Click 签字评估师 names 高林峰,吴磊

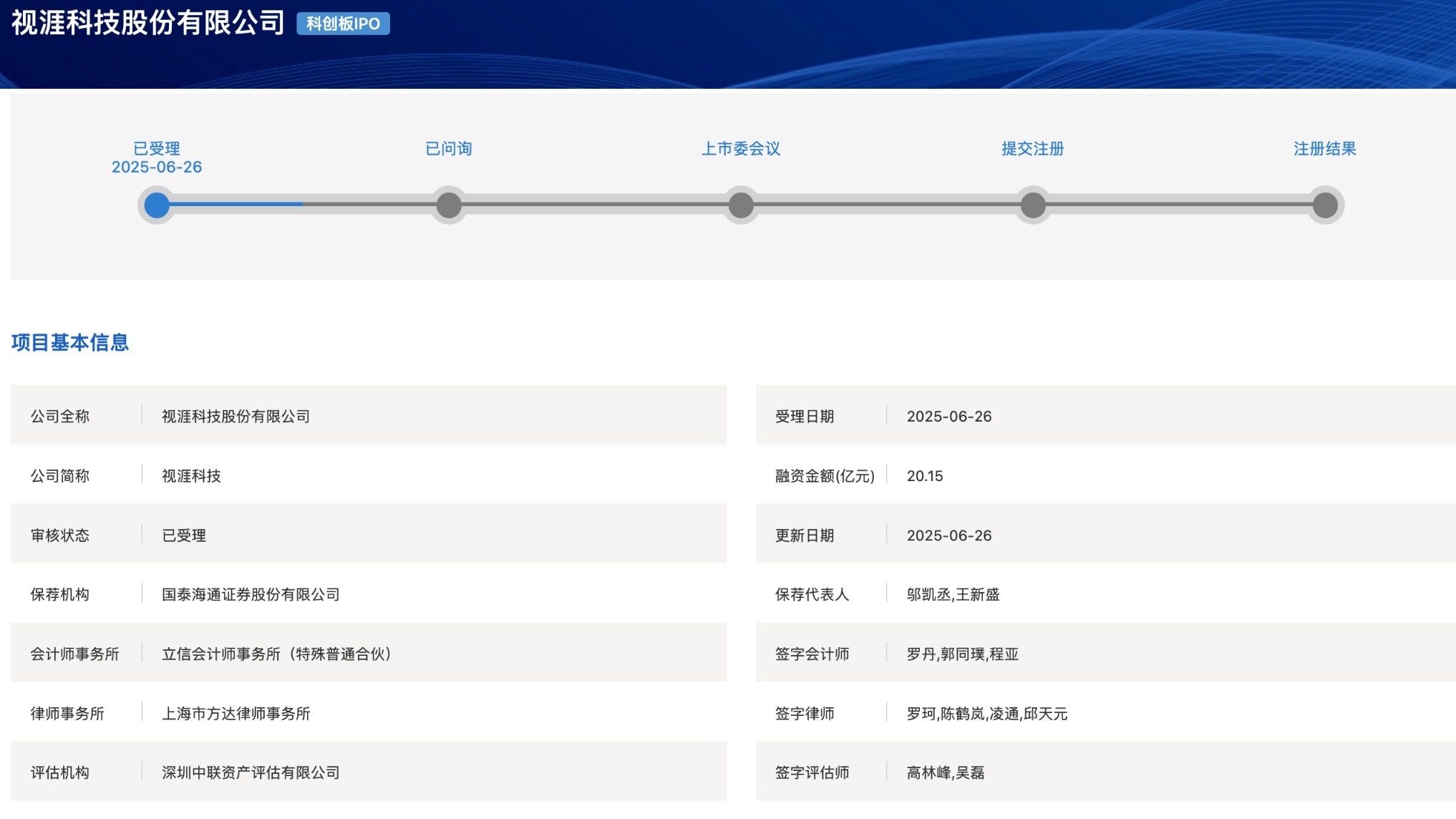click(945, 772)
